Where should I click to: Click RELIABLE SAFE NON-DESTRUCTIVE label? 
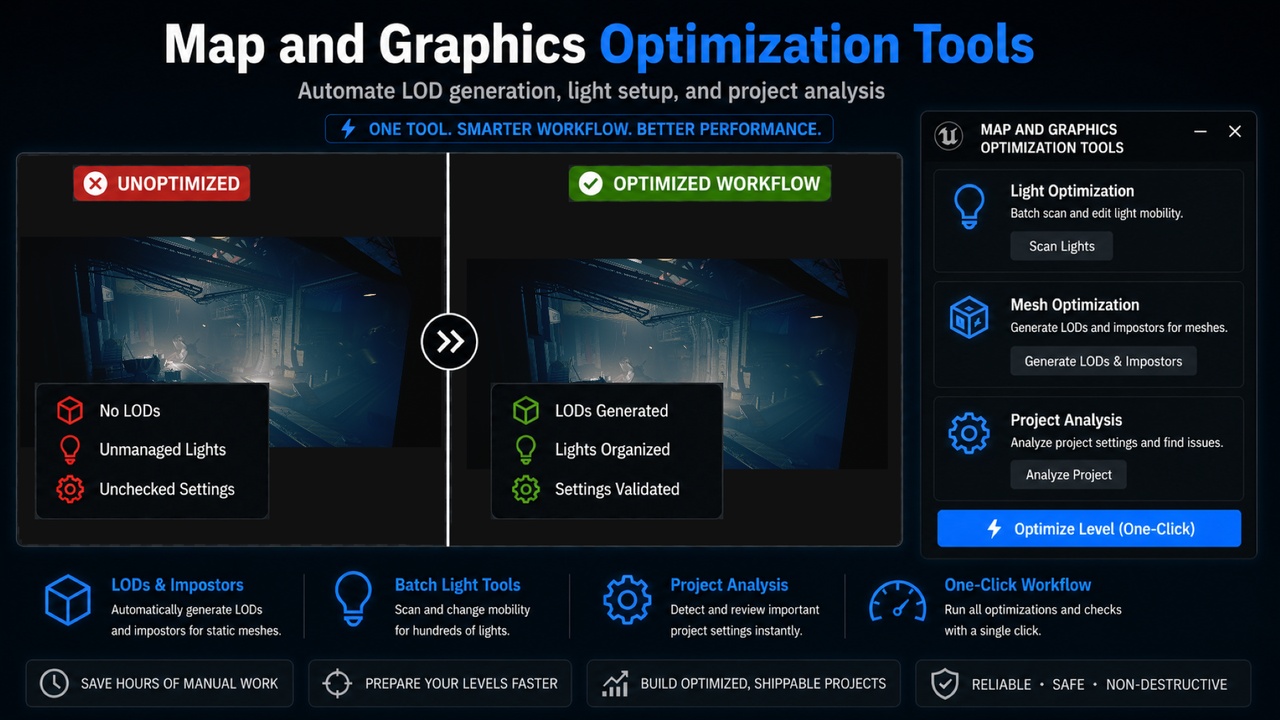coord(1099,685)
